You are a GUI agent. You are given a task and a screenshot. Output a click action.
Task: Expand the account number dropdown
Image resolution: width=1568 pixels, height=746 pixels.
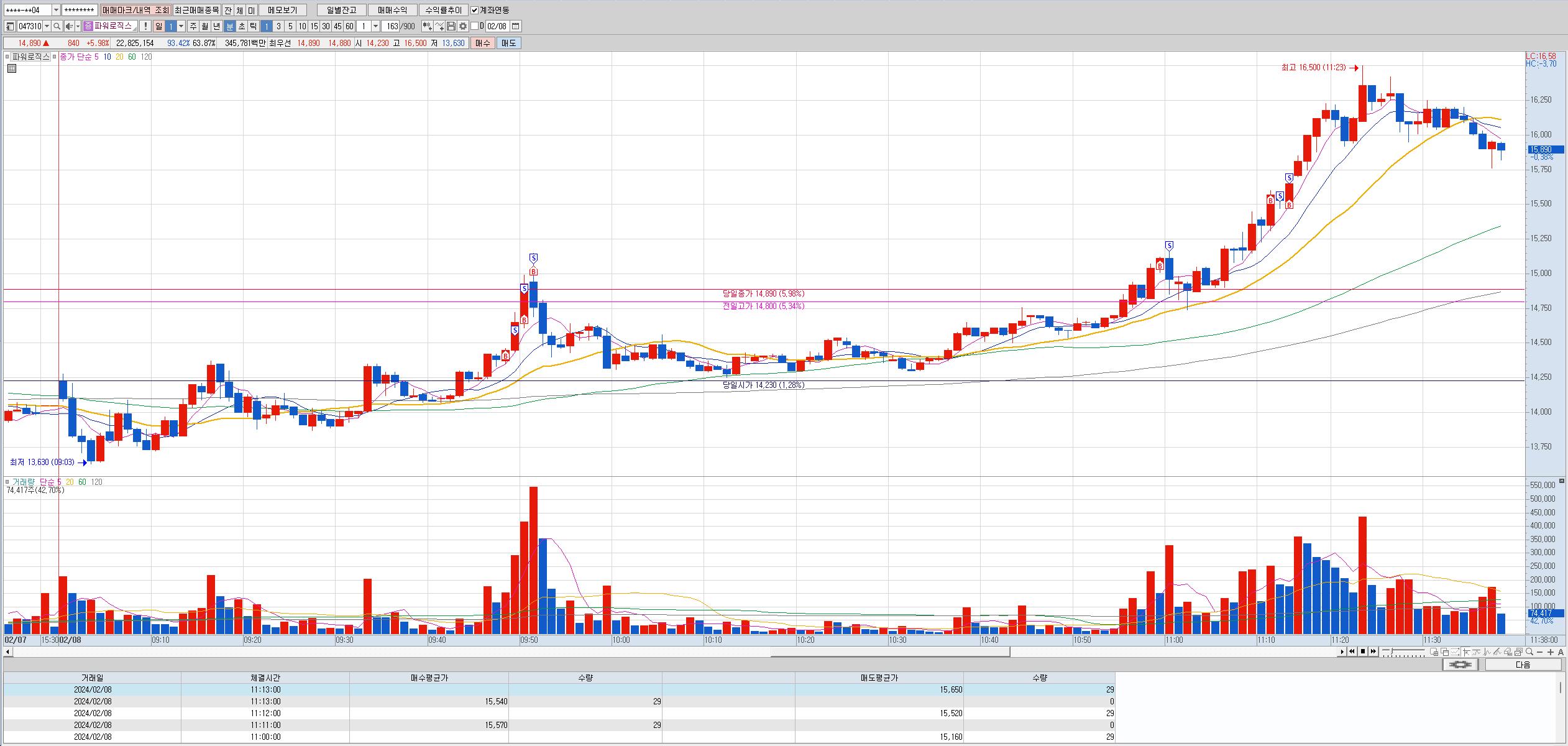click(56, 11)
